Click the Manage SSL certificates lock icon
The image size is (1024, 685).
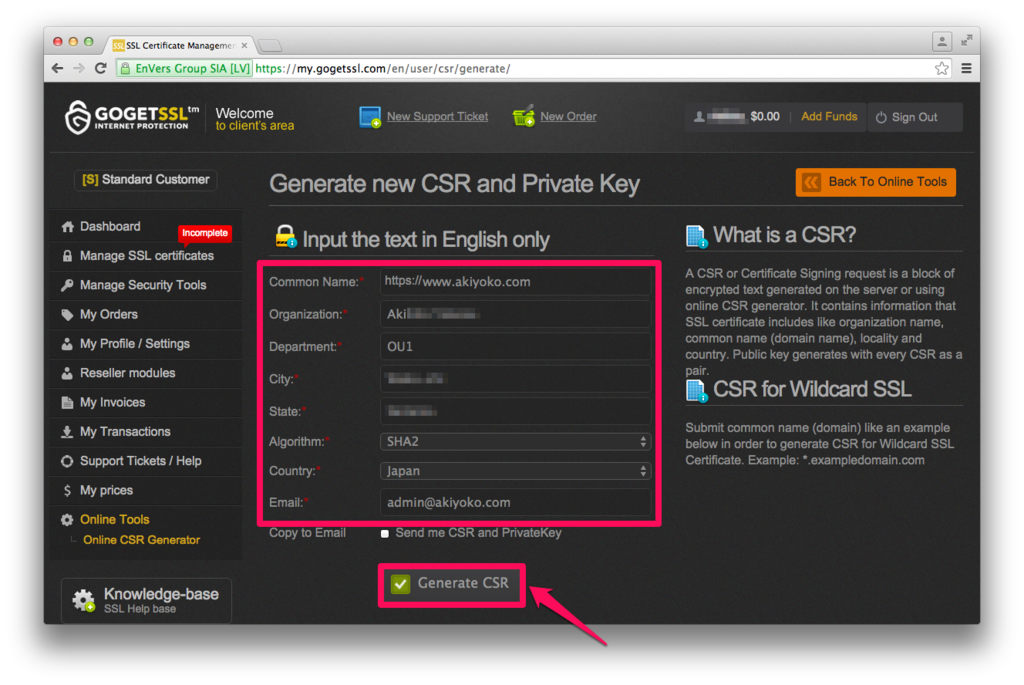67,256
